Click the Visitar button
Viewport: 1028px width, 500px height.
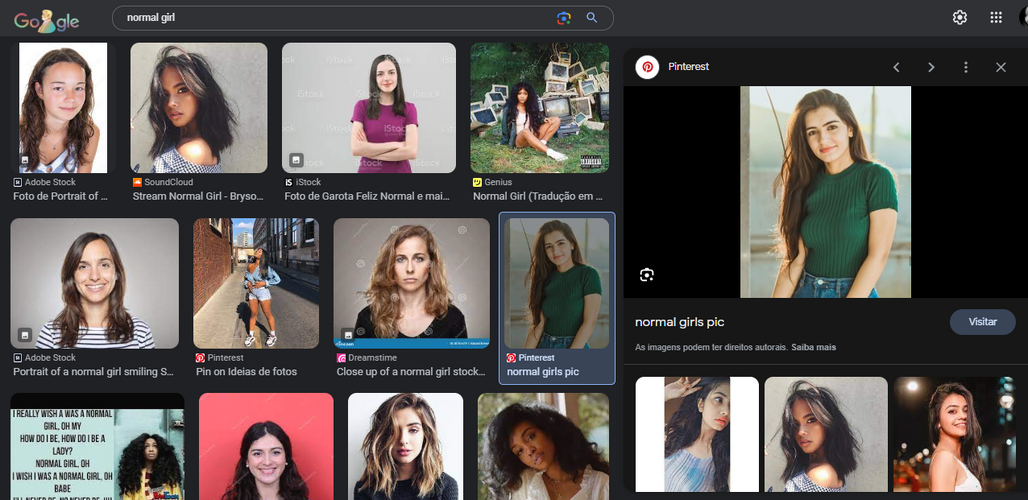(982, 322)
